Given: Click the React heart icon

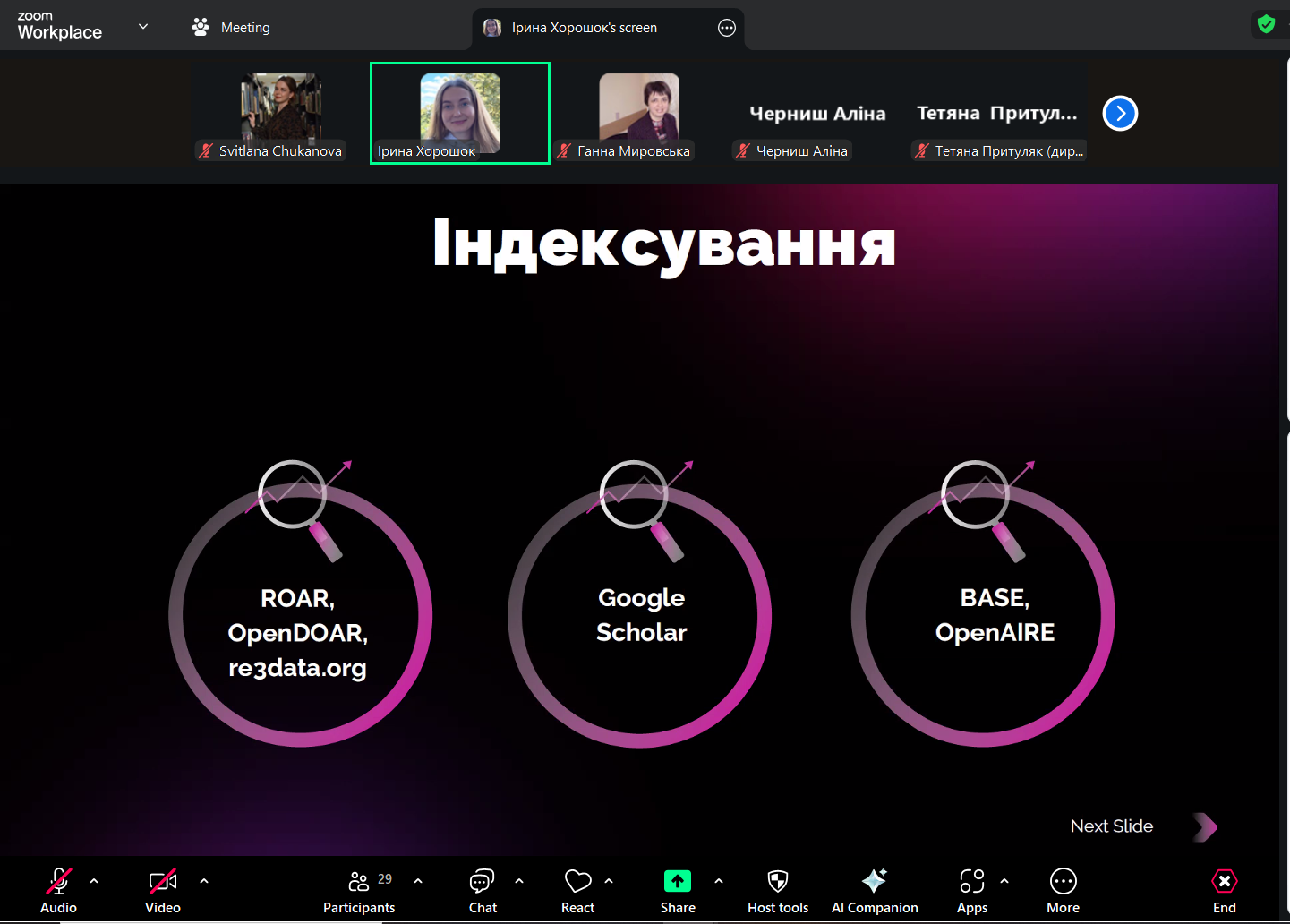Looking at the screenshot, I should click(577, 891).
